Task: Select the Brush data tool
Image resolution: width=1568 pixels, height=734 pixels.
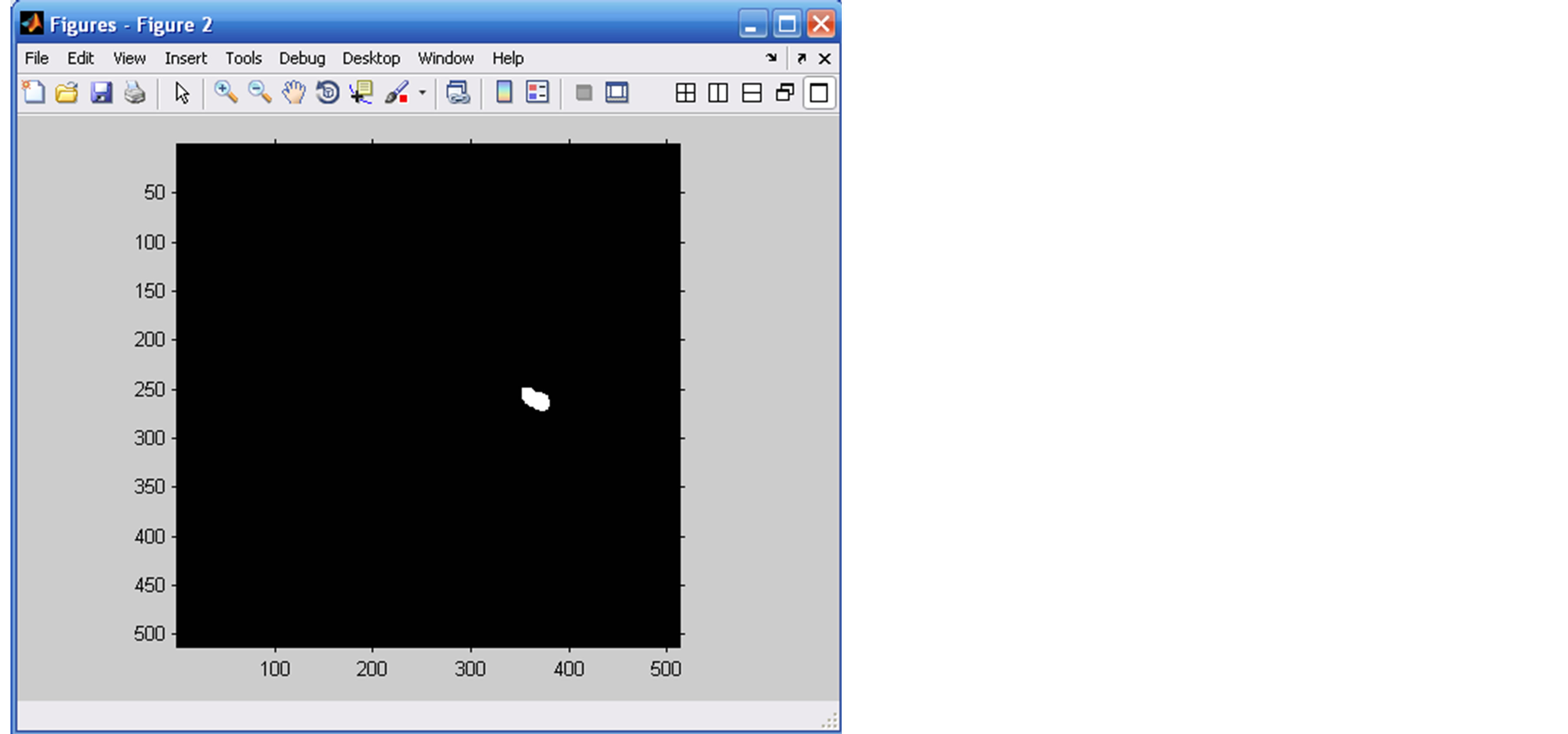Action: coord(396,93)
